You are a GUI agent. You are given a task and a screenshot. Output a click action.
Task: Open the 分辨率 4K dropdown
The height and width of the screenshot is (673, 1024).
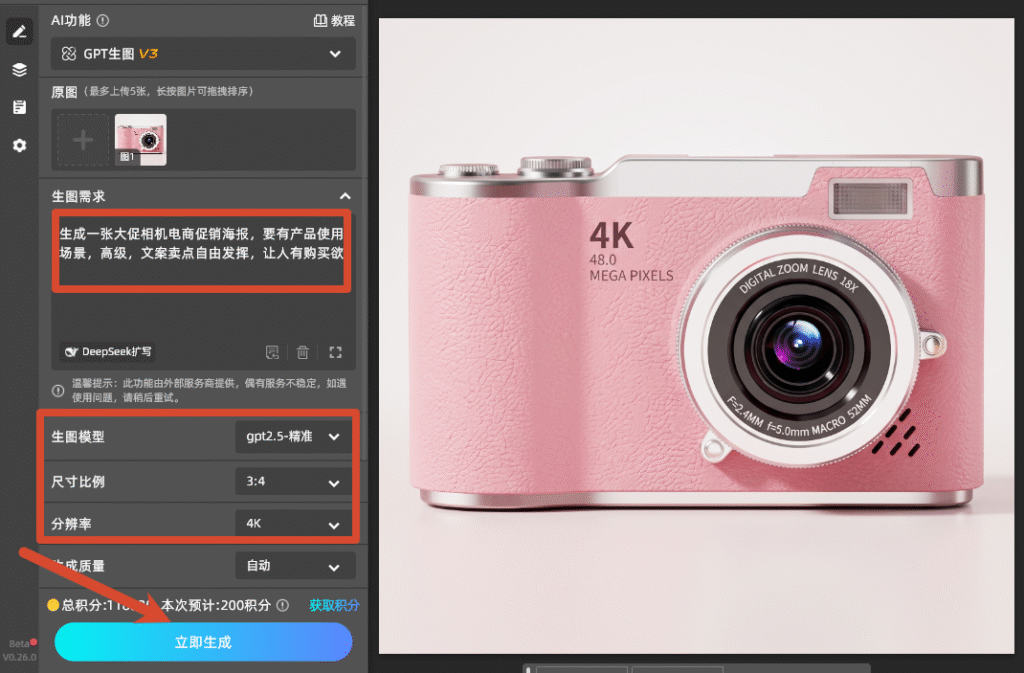295,524
